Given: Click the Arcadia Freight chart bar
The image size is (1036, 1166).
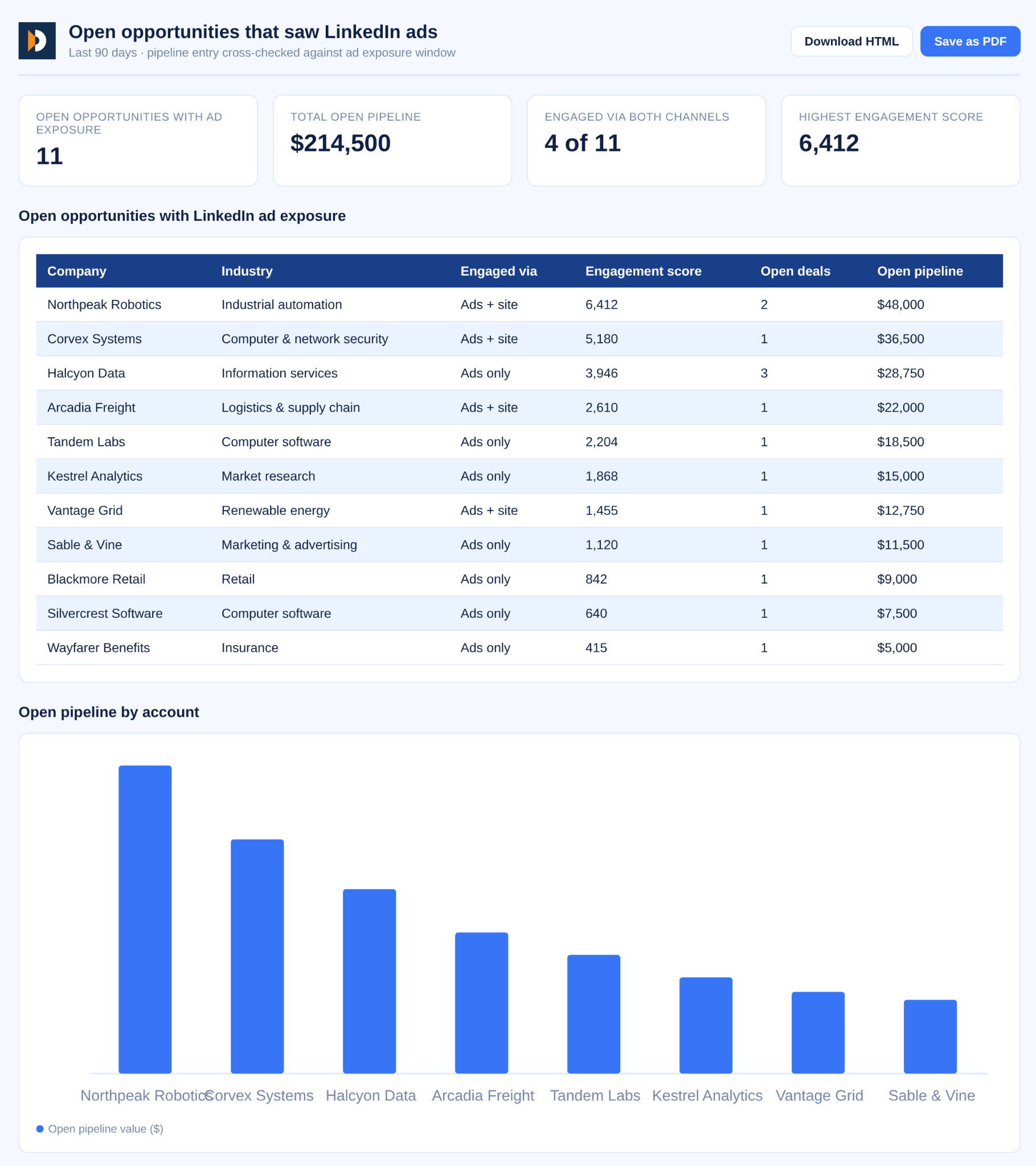Looking at the screenshot, I should coord(482,1003).
